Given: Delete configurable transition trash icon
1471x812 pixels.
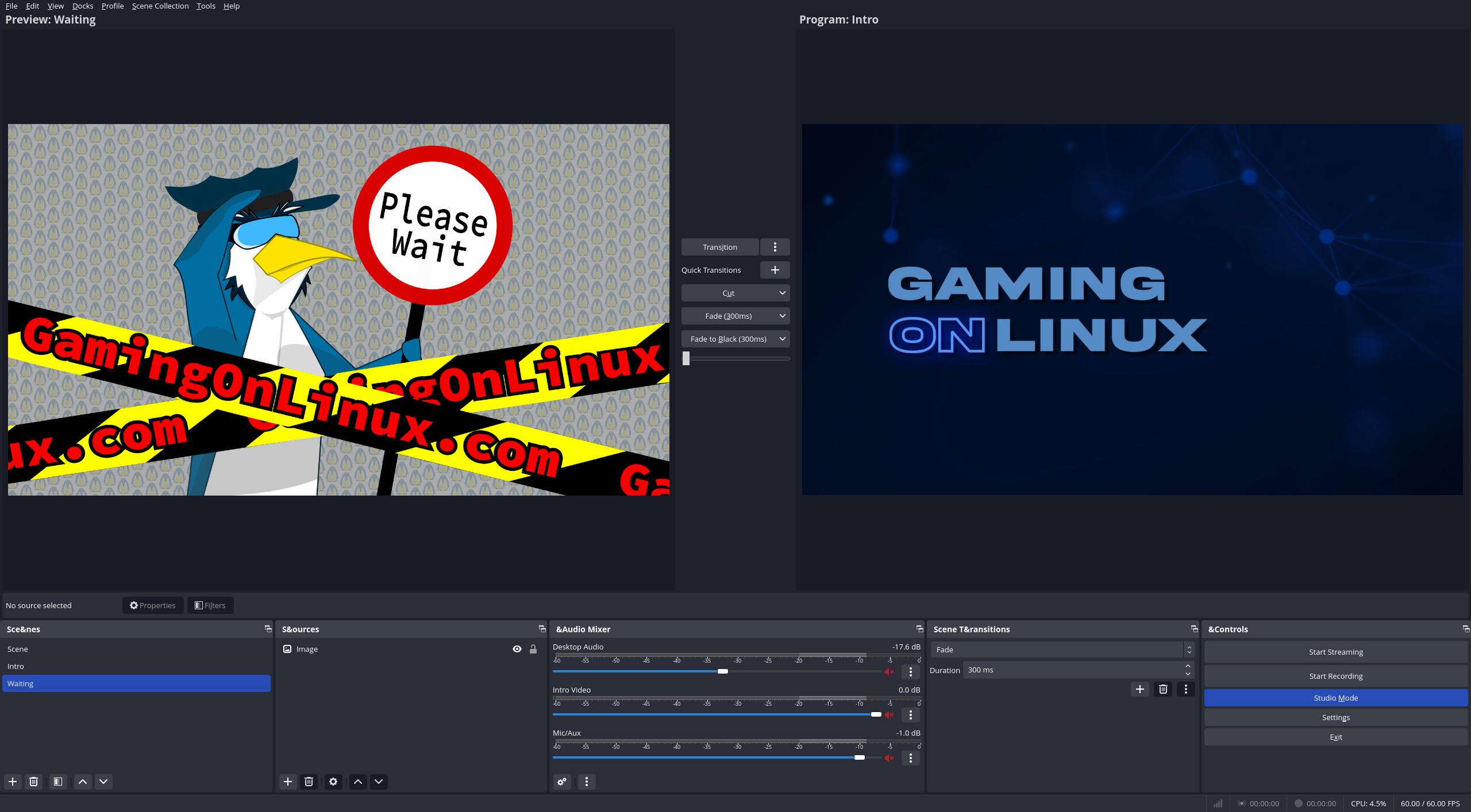Looking at the screenshot, I should click(x=1163, y=689).
